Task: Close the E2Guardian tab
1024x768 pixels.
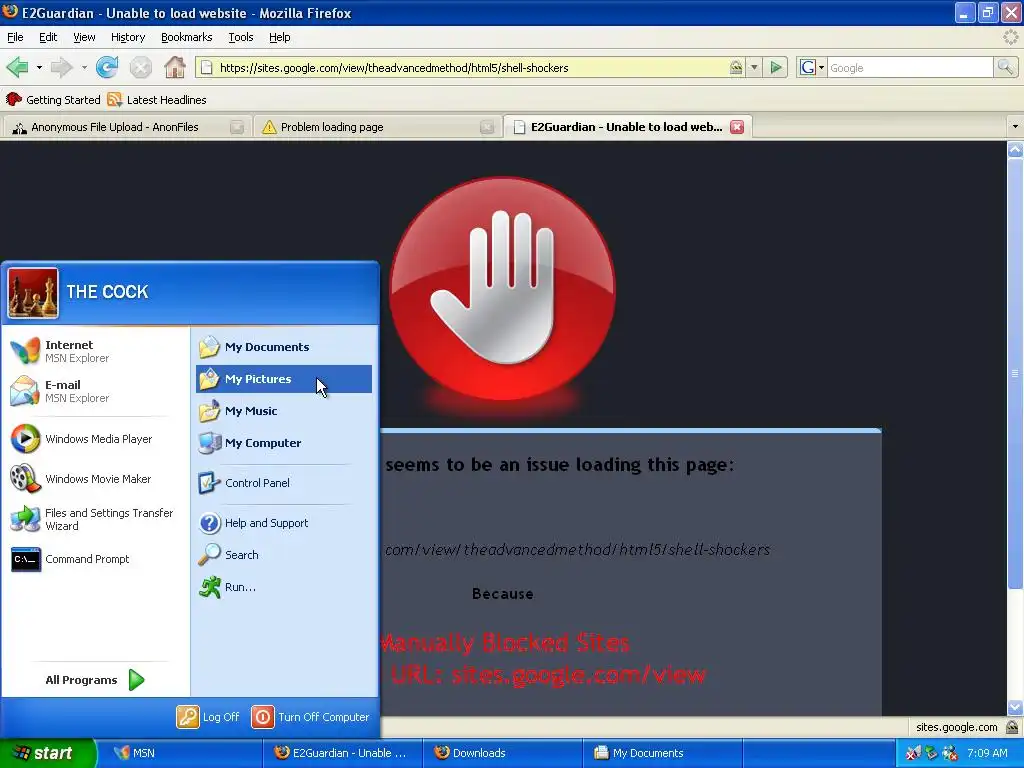Action: click(x=737, y=127)
